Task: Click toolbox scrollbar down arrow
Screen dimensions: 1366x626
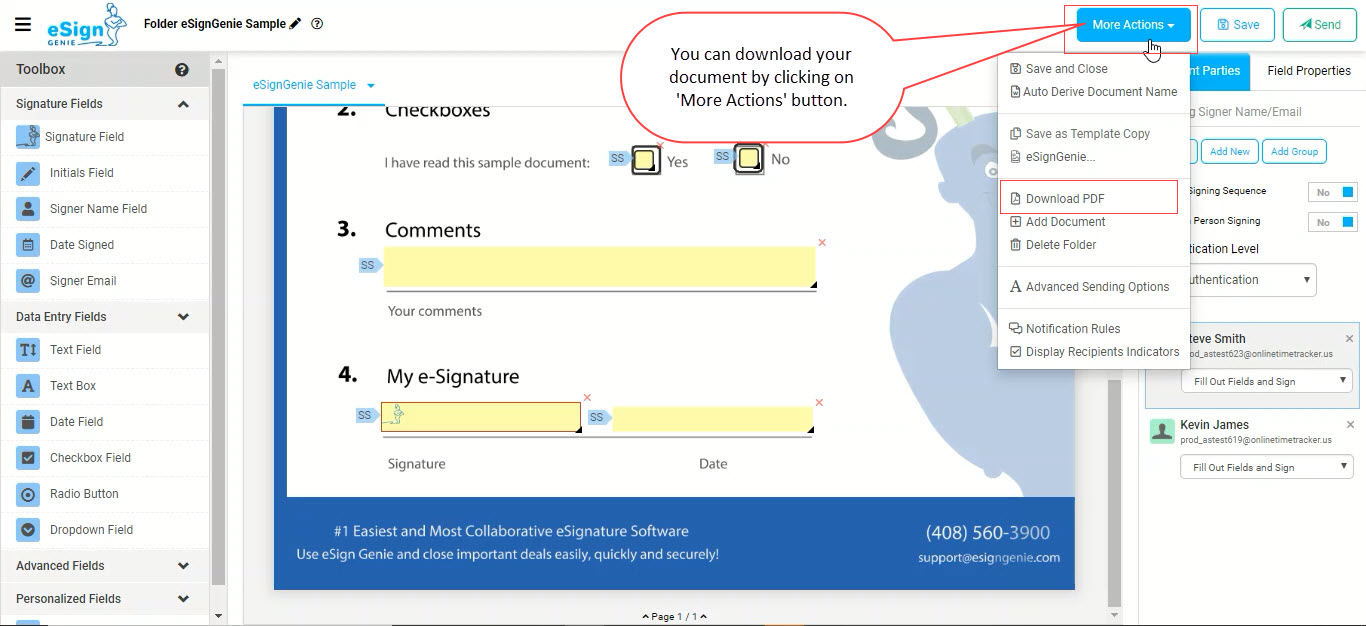Action: (219, 617)
